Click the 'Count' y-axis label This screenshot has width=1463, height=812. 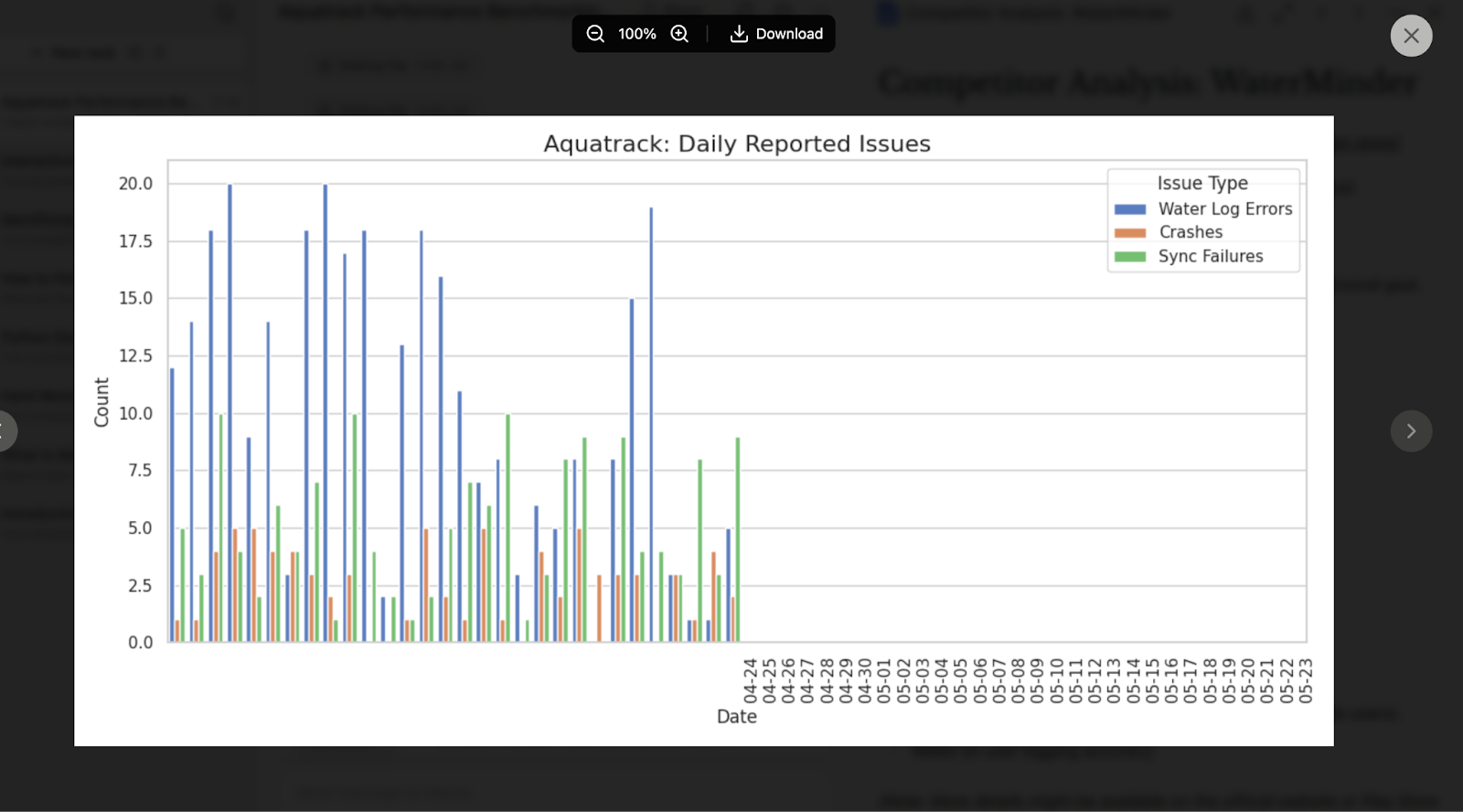click(x=101, y=402)
